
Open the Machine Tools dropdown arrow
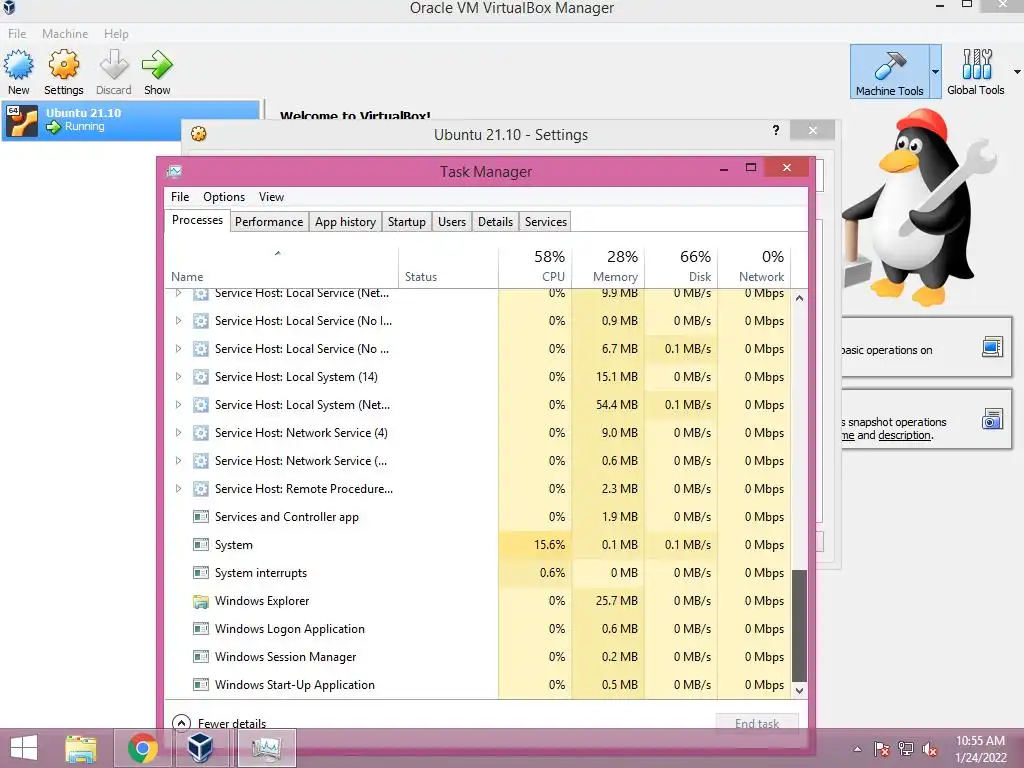coord(935,72)
